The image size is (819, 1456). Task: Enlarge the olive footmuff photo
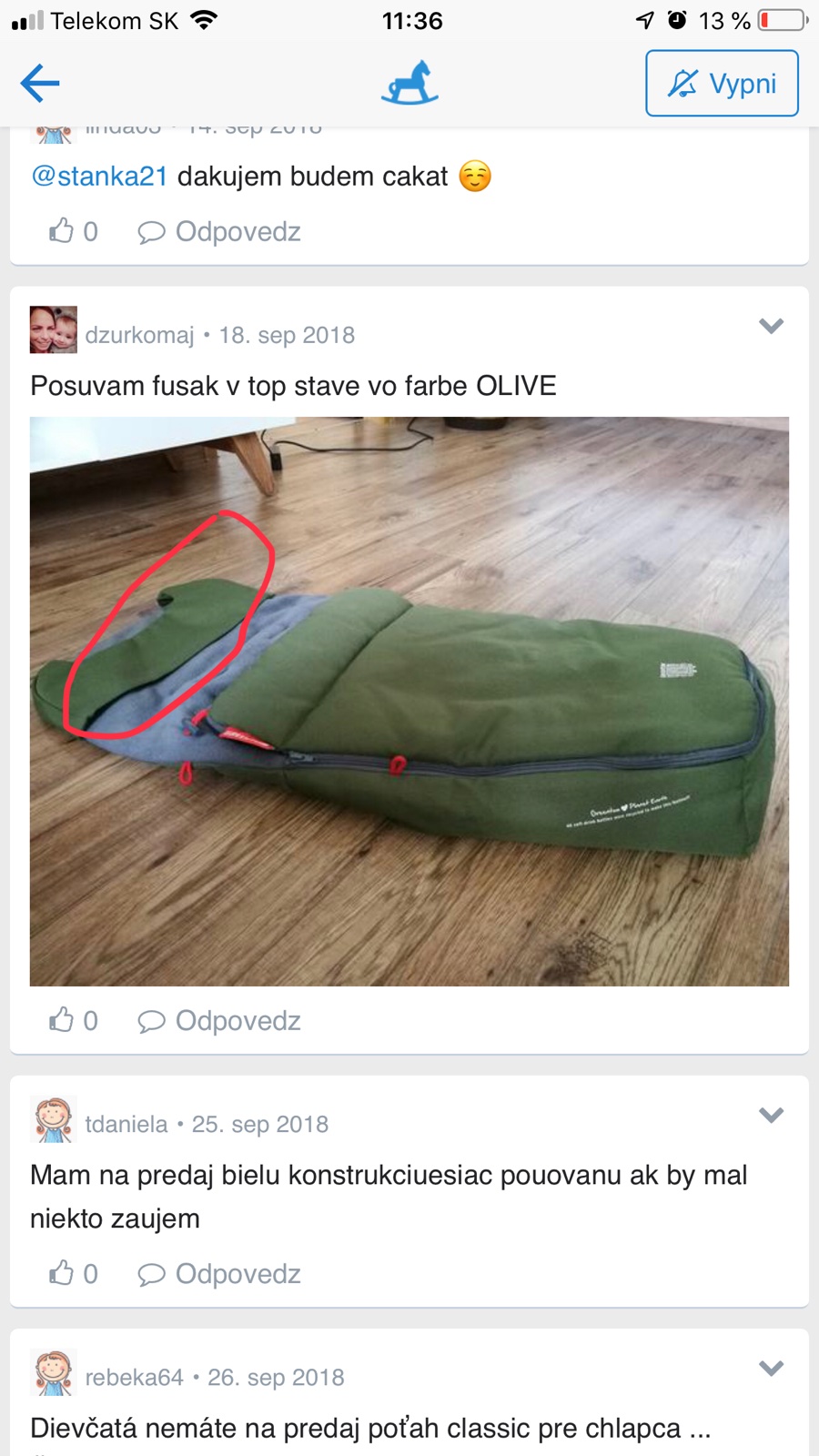tap(409, 702)
